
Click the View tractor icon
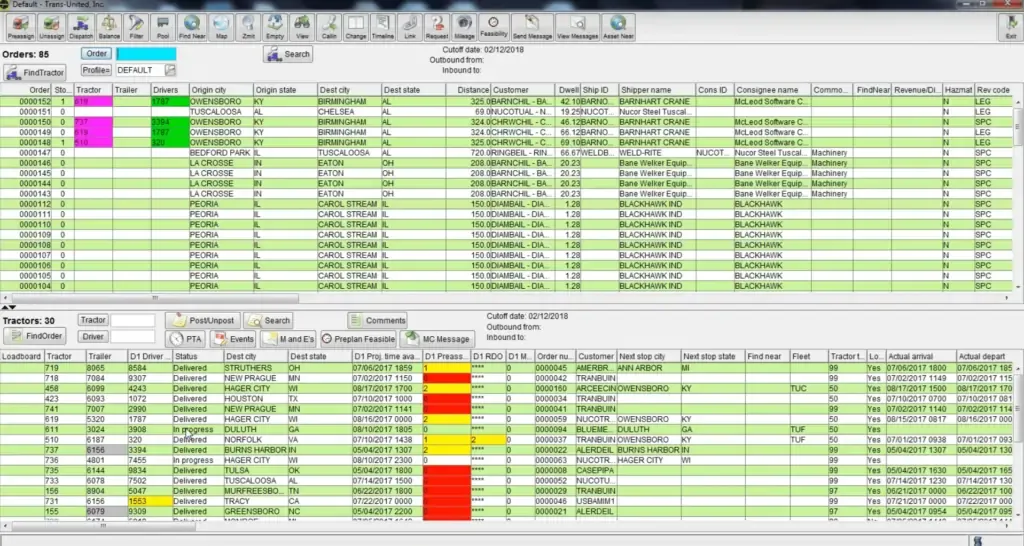click(x=302, y=27)
